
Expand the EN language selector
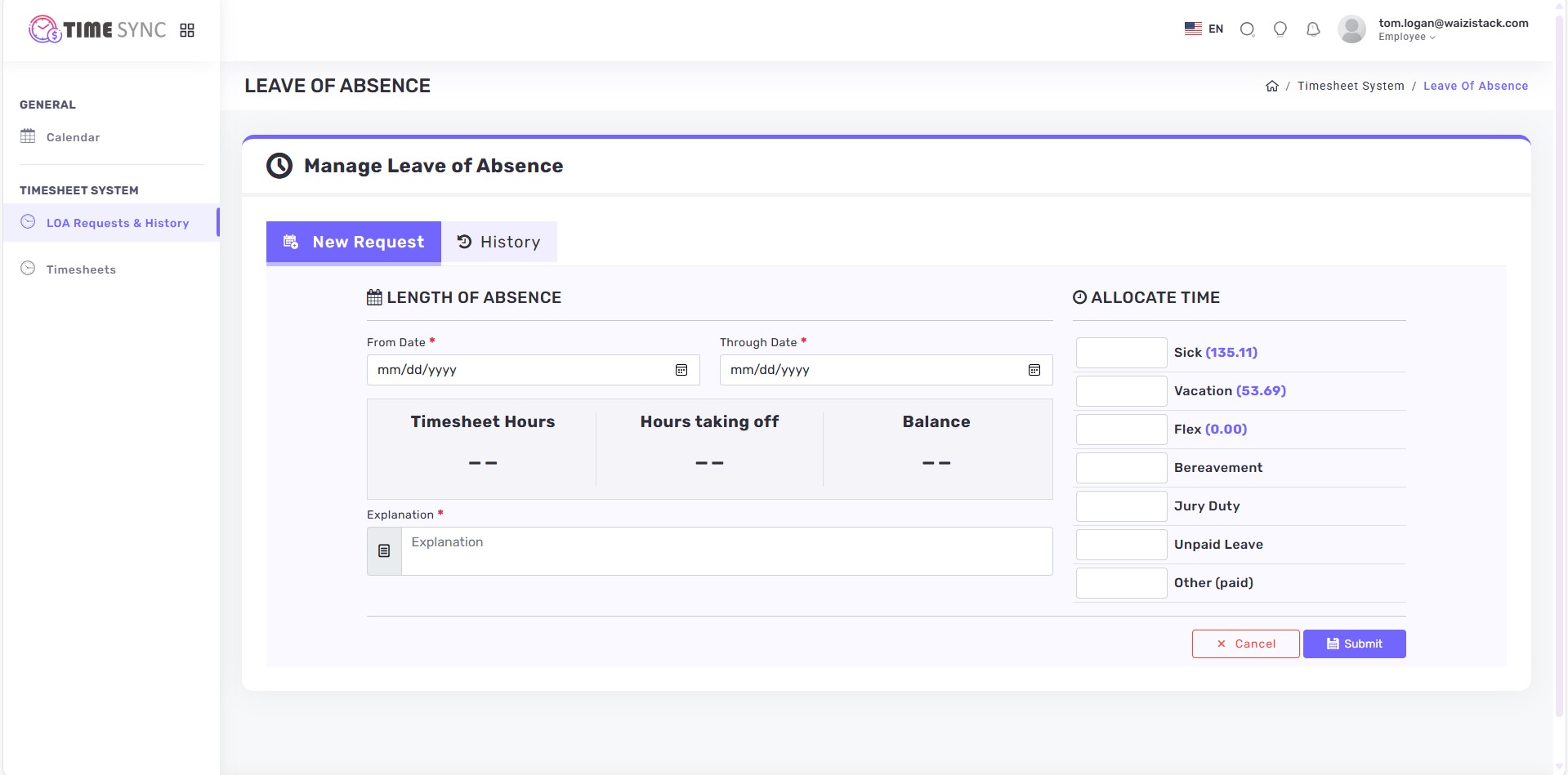click(1204, 29)
